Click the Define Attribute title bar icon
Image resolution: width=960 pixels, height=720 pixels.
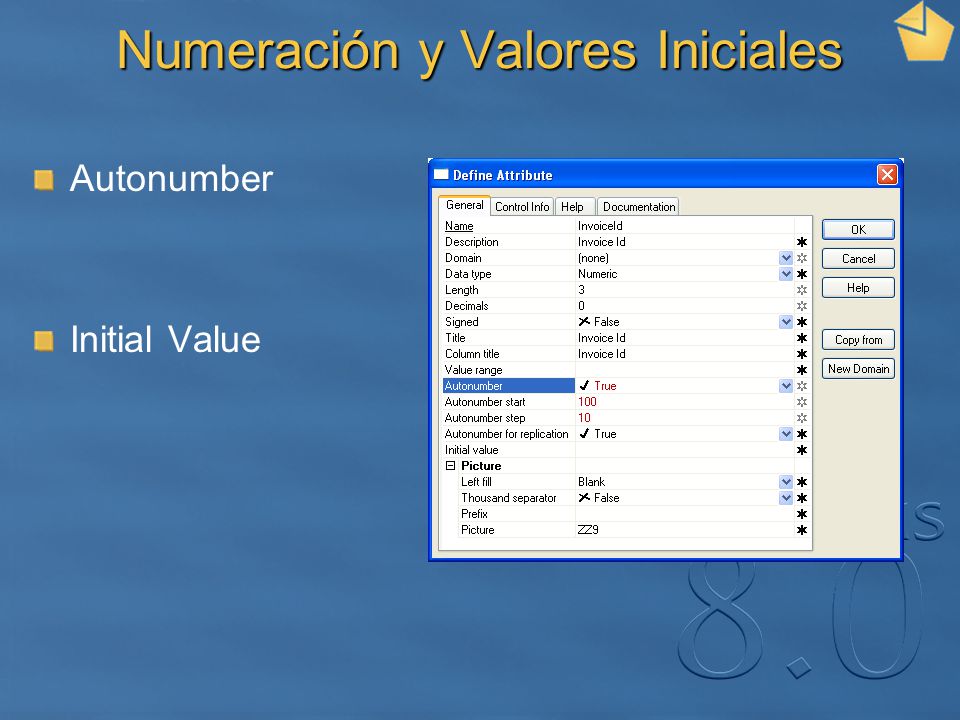pos(441,174)
